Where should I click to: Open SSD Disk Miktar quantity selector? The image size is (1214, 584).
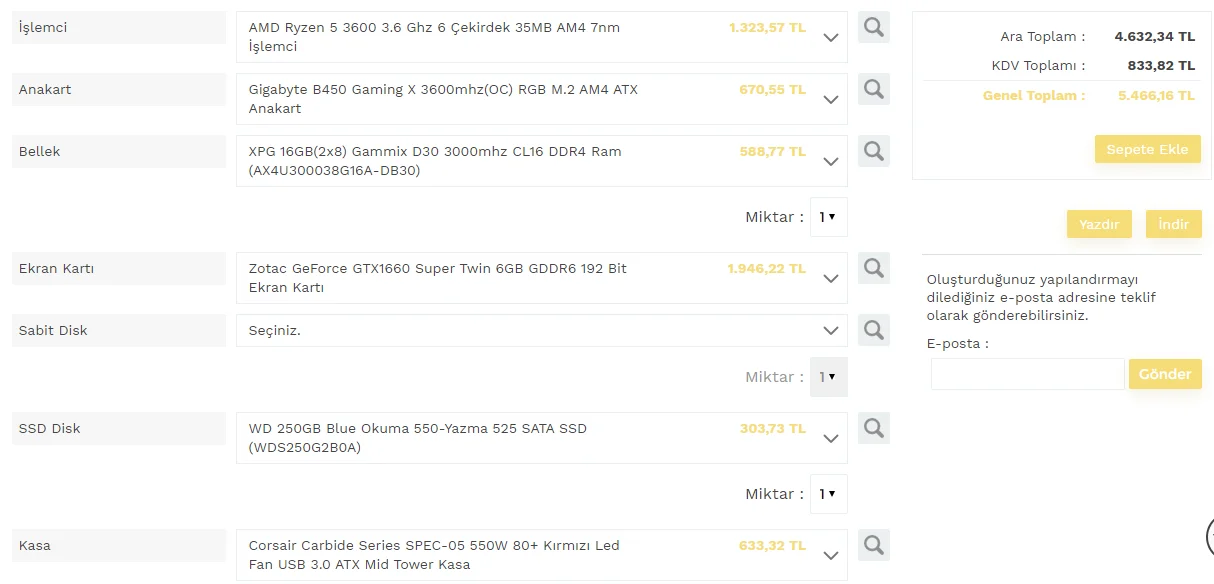(x=828, y=494)
